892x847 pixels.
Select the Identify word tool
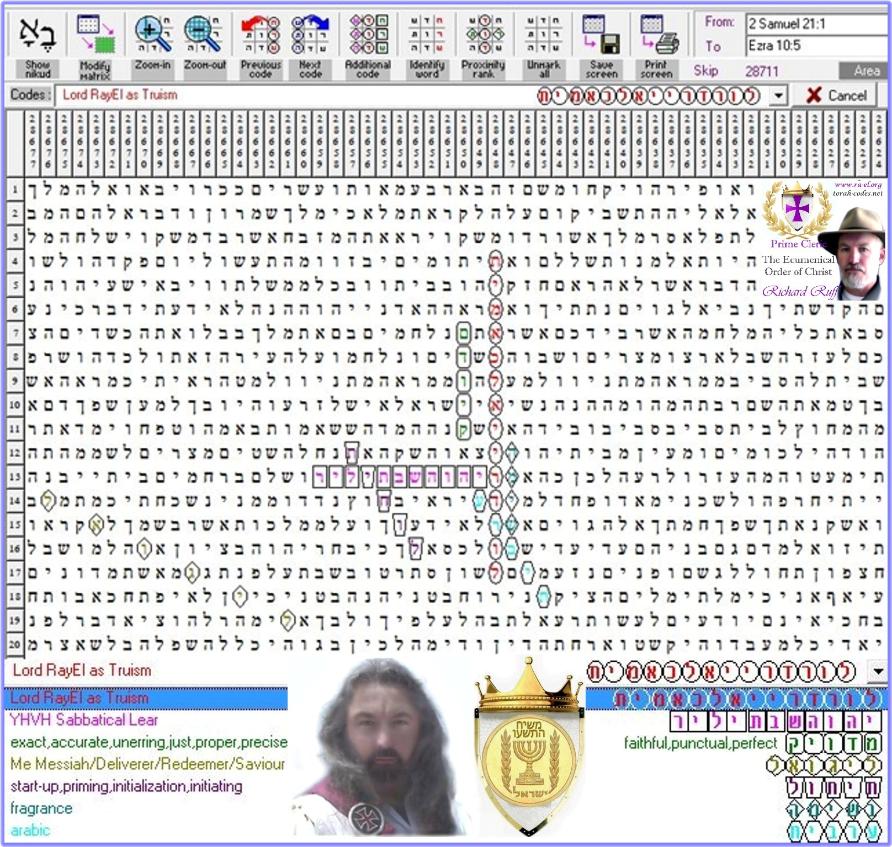[x=427, y=34]
